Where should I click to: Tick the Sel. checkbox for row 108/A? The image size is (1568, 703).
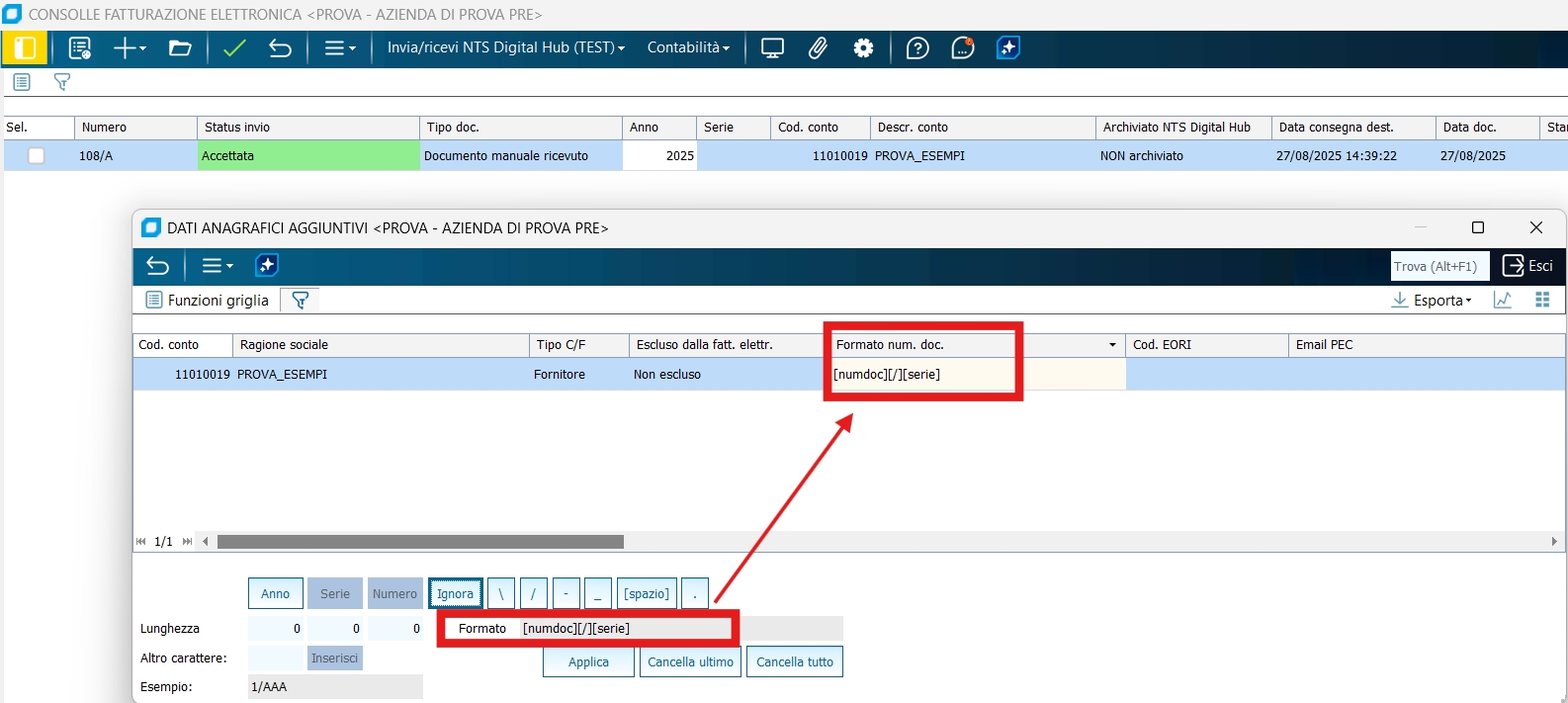coord(37,155)
